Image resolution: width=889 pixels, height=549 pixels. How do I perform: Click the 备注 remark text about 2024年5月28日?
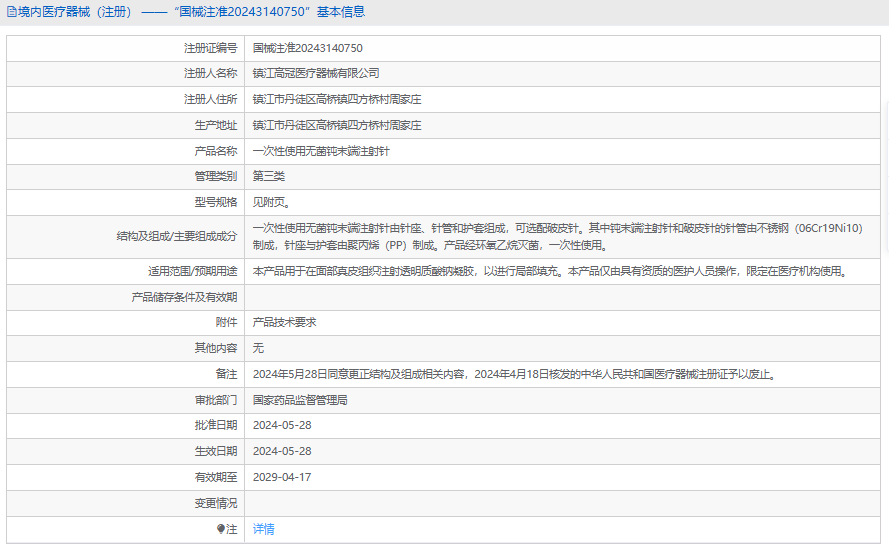click(515, 374)
